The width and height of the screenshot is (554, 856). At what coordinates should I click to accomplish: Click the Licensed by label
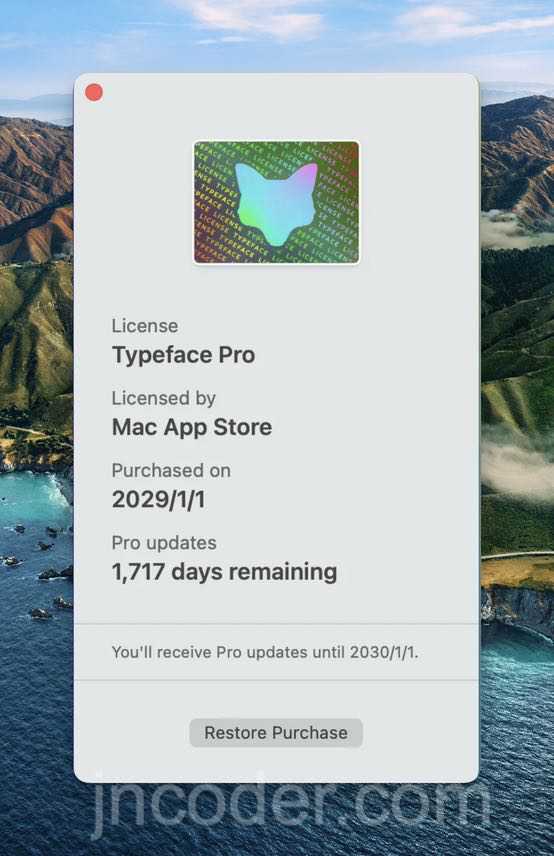click(163, 399)
